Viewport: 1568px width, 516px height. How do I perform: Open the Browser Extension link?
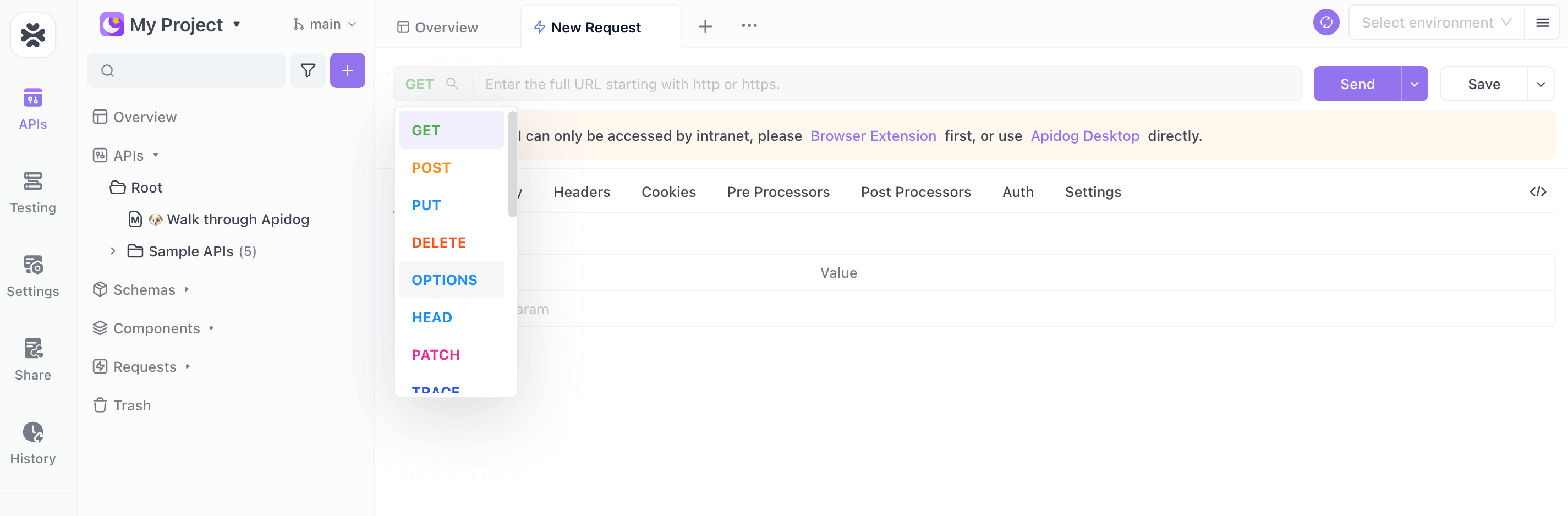point(874,136)
